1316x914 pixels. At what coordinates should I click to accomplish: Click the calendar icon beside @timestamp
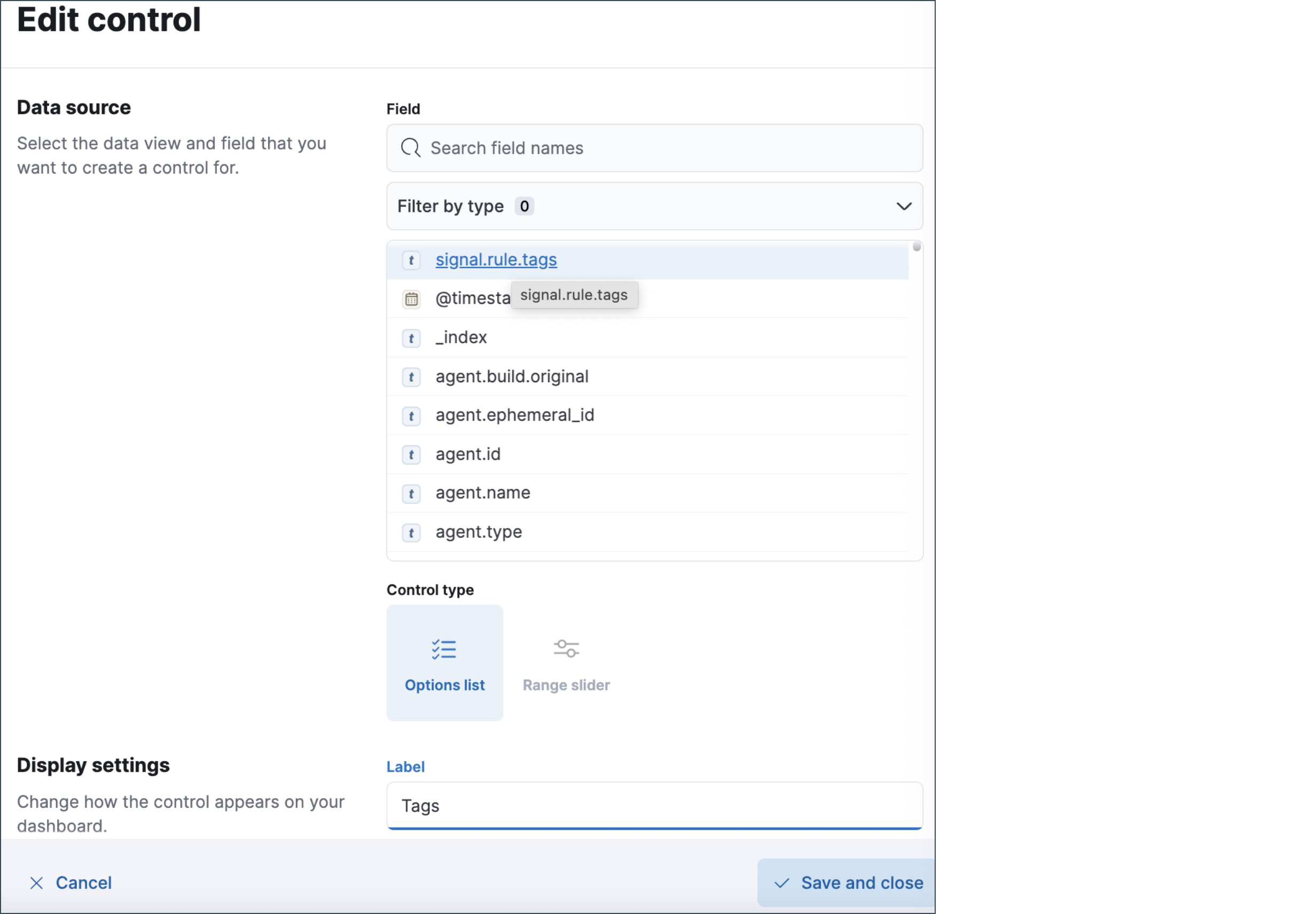click(x=411, y=298)
